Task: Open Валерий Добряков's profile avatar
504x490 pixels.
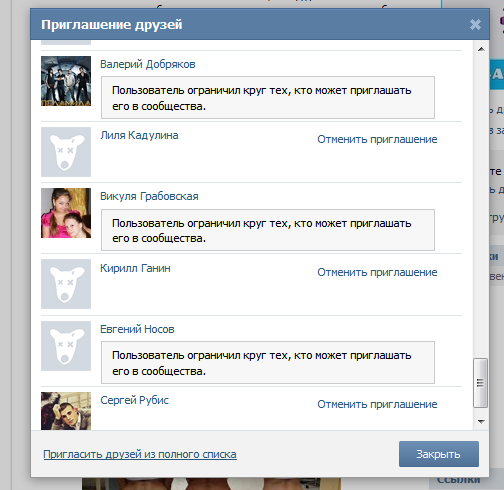Action: tap(66, 81)
